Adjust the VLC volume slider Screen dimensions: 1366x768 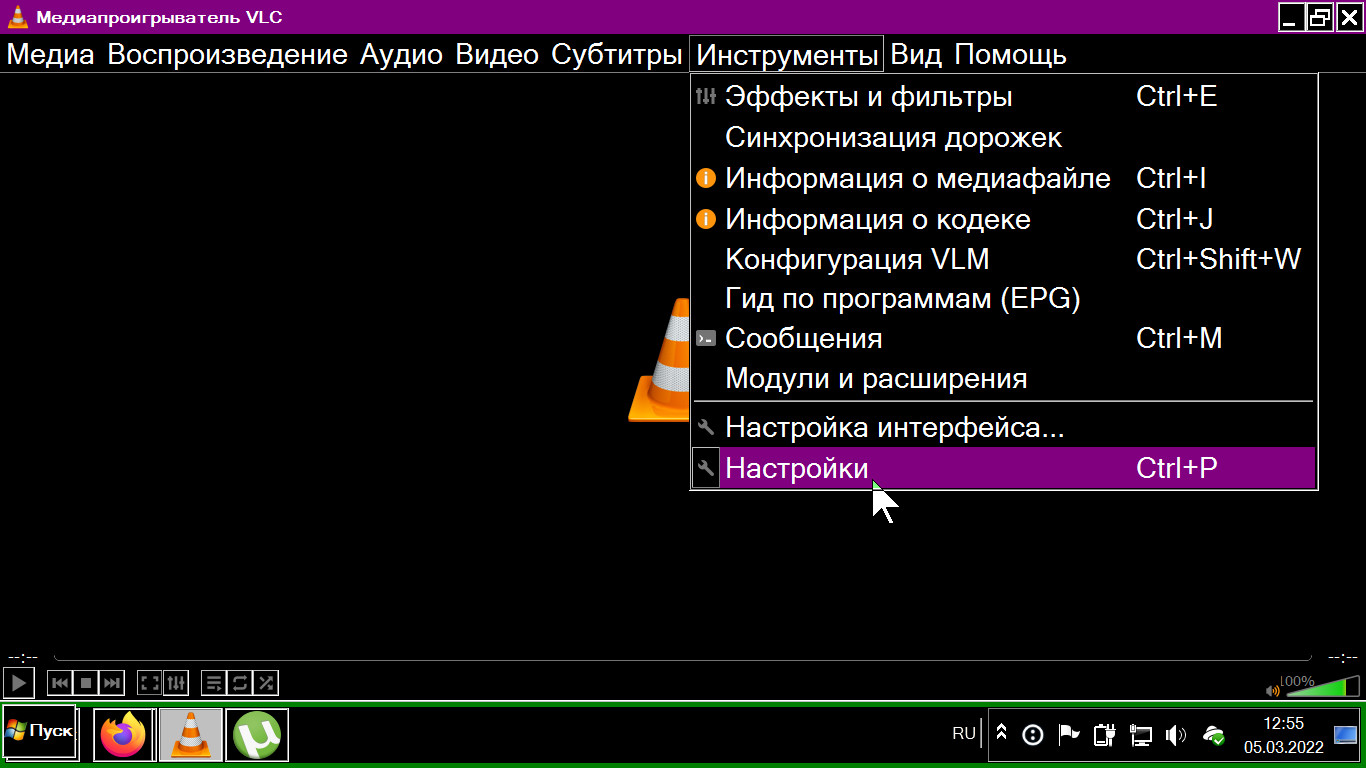click(x=1318, y=687)
